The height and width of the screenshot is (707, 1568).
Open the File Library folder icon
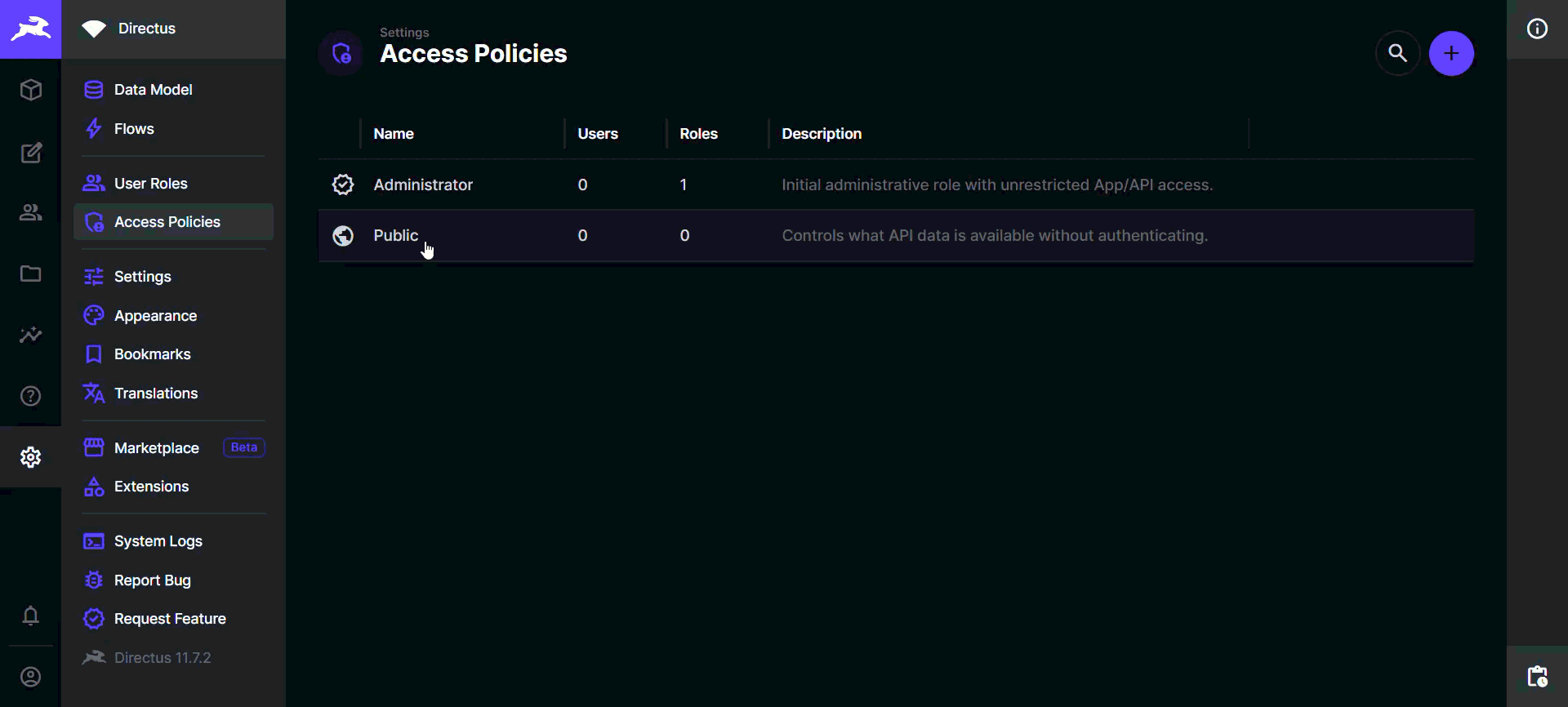pos(30,273)
